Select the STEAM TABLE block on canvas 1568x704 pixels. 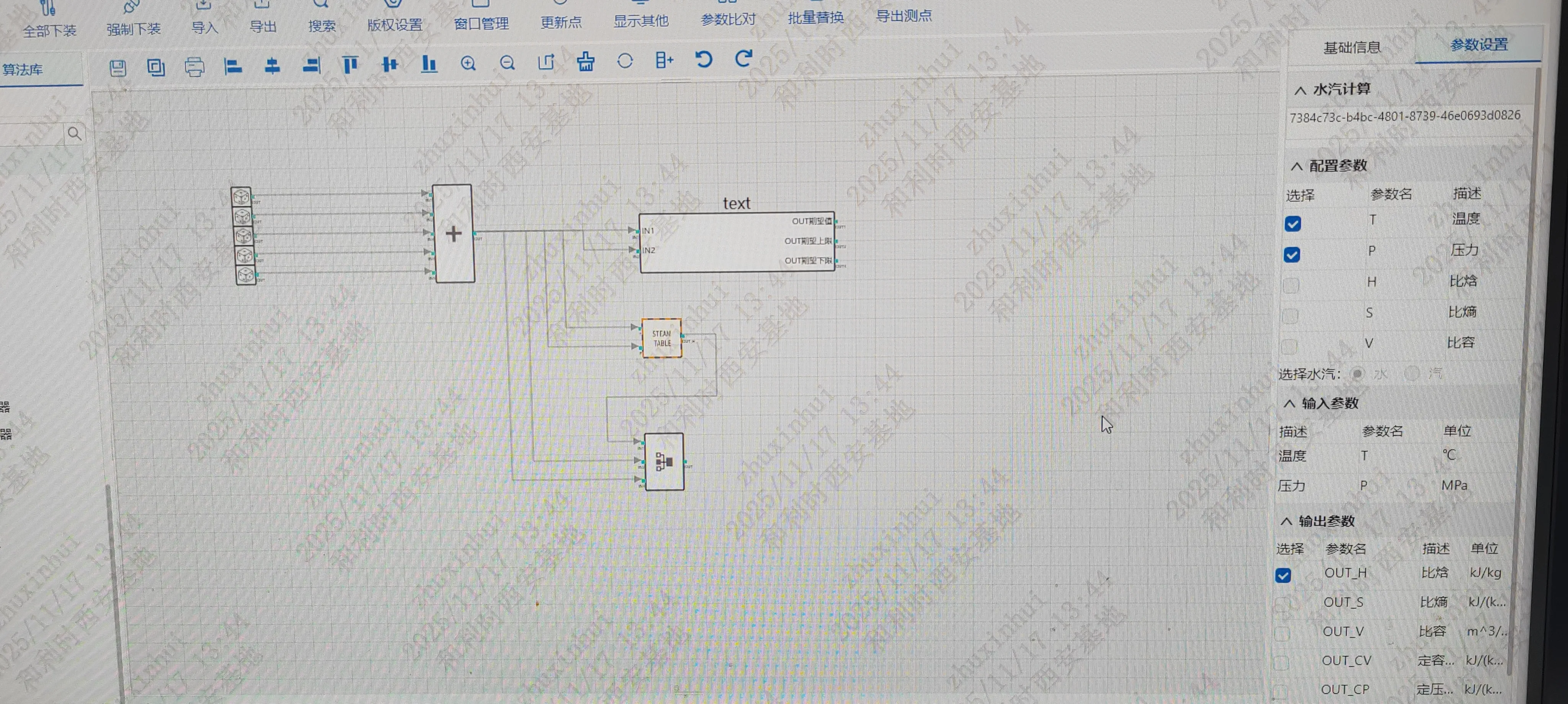(x=661, y=338)
